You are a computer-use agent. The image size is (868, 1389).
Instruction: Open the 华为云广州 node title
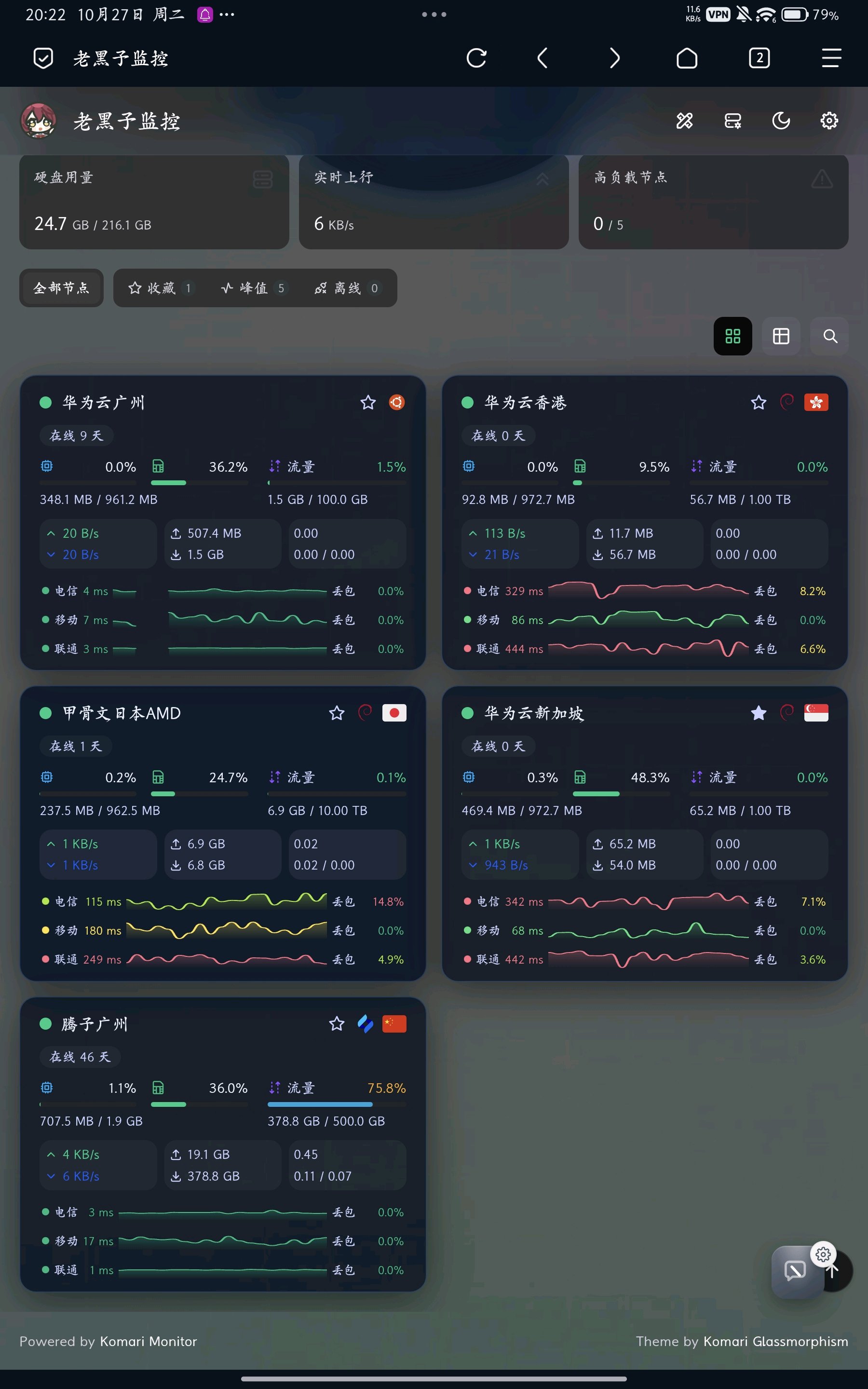coord(103,402)
